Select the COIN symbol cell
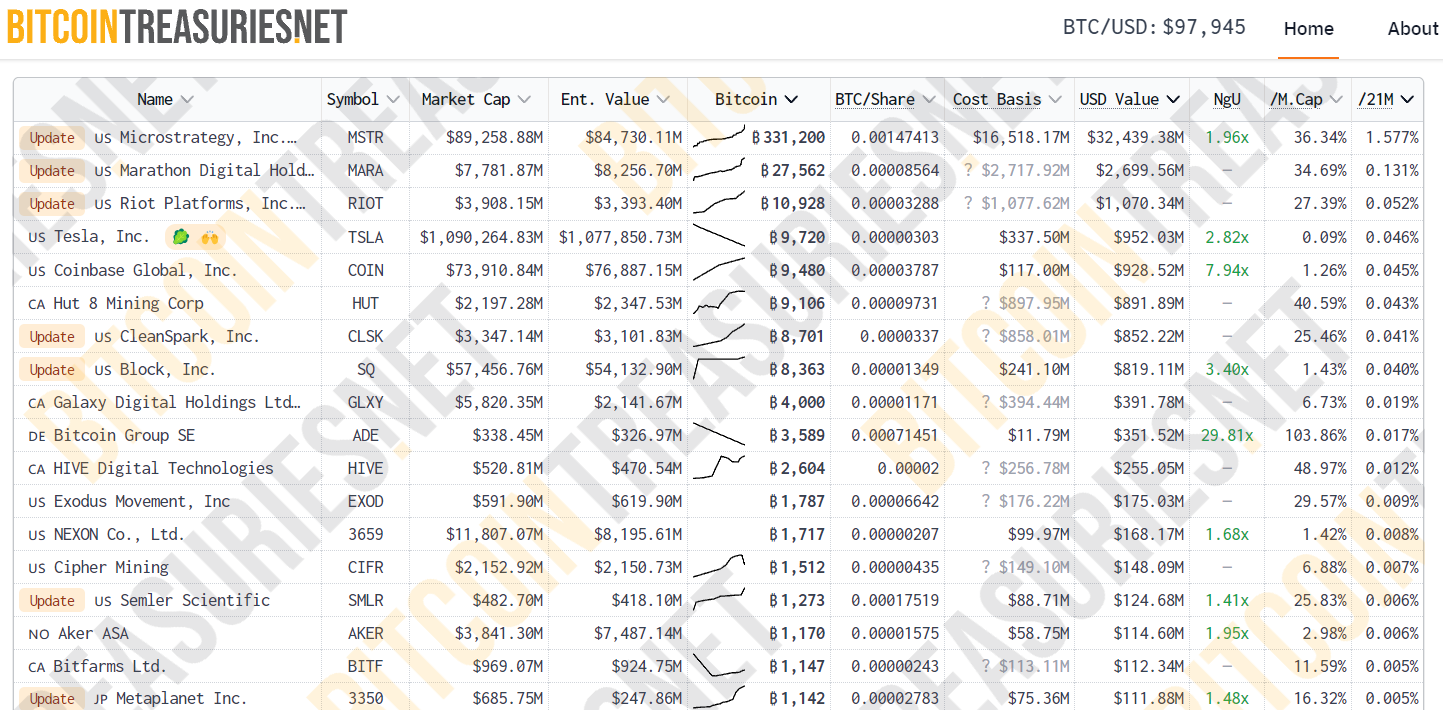 click(365, 270)
